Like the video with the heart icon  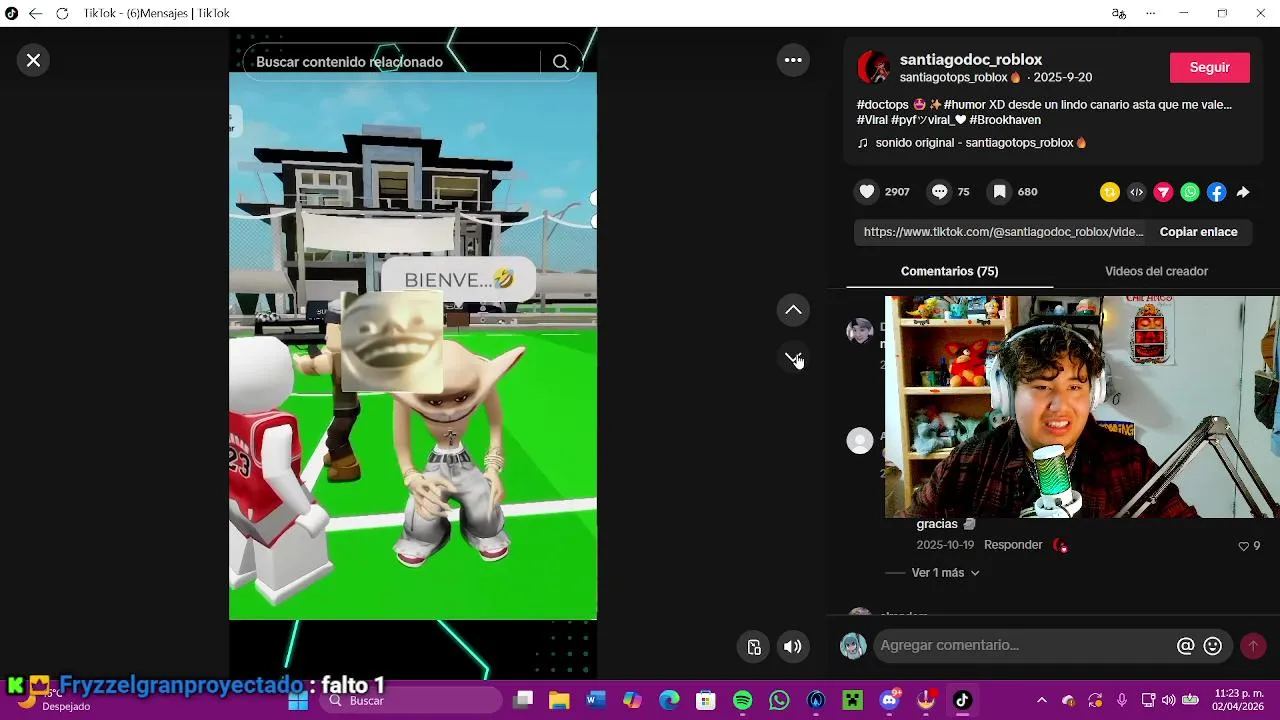point(867,192)
